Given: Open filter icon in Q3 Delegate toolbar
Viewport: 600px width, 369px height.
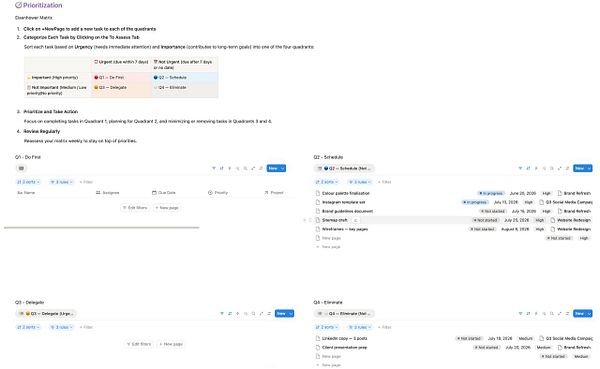Looking at the screenshot, I should click(222, 313).
